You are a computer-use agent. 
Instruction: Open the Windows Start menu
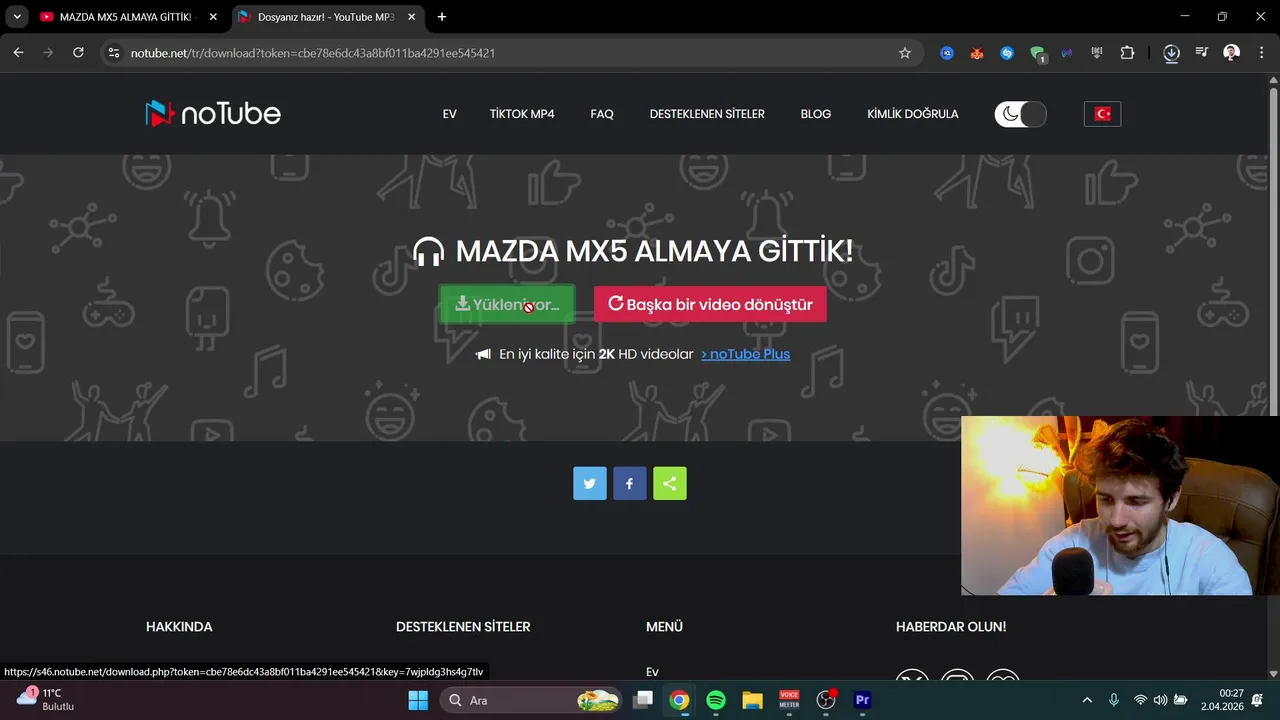pyautogui.click(x=418, y=700)
